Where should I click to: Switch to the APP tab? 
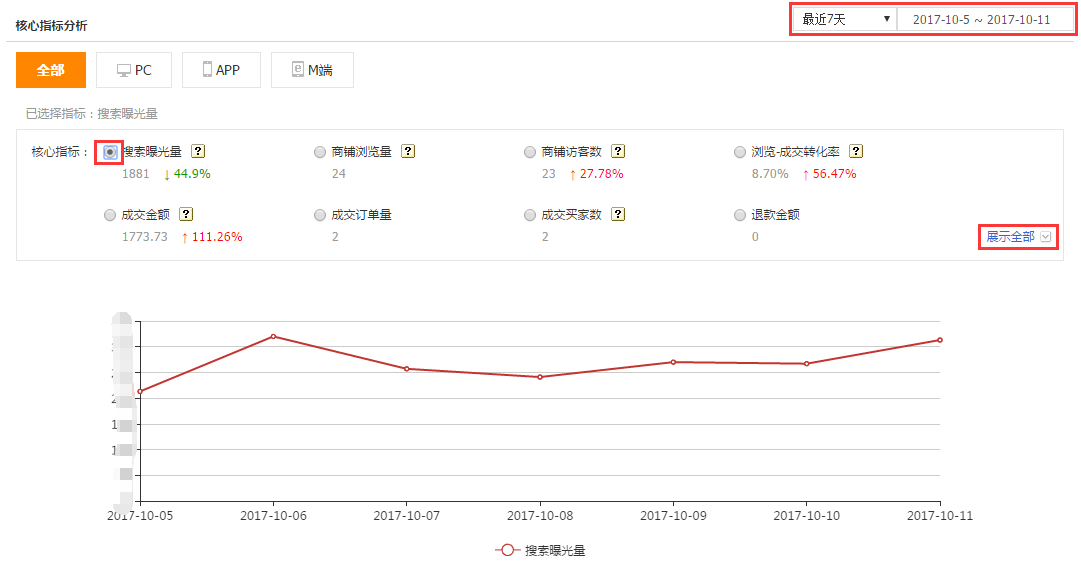click(x=221, y=70)
